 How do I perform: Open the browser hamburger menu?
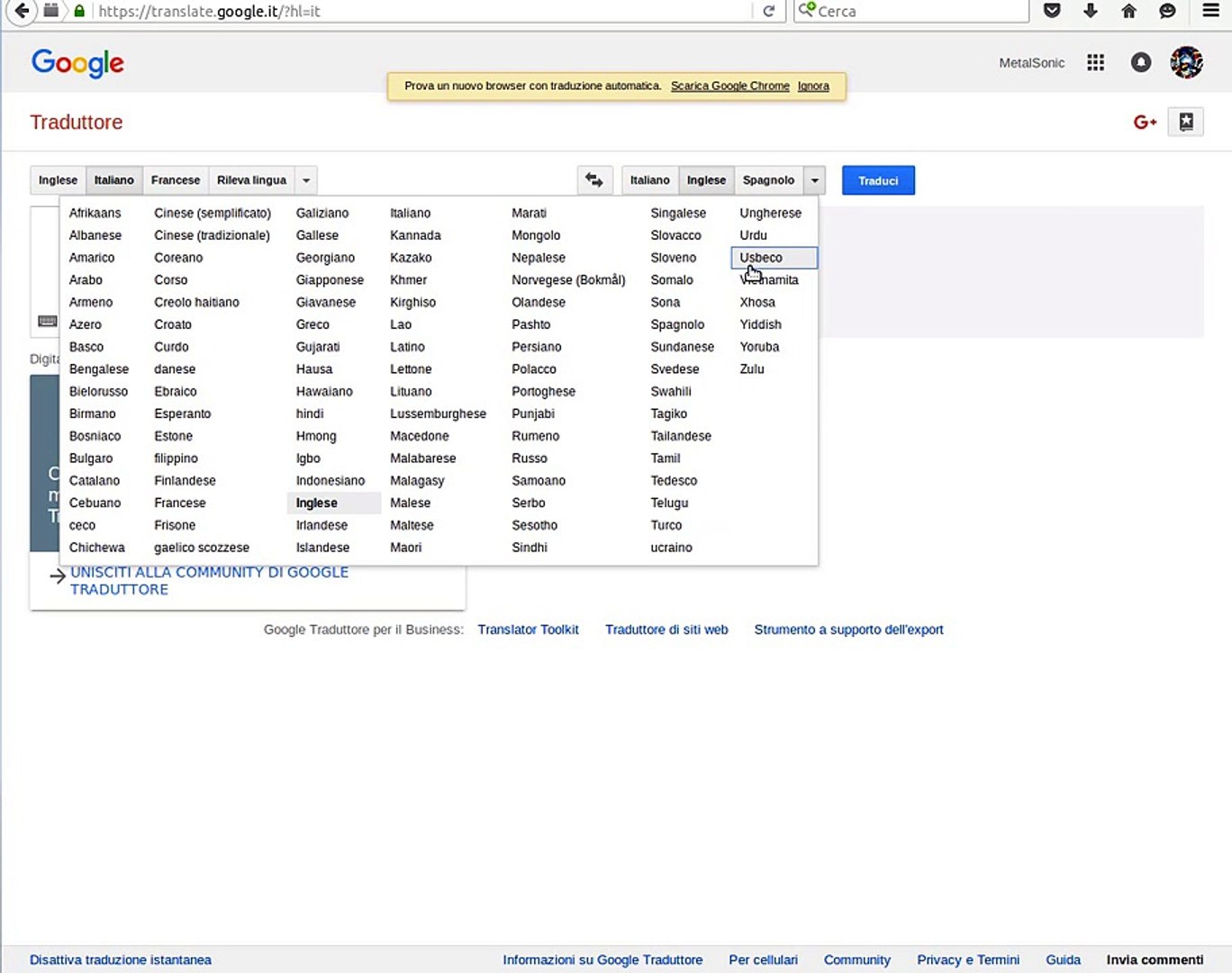(x=1210, y=11)
